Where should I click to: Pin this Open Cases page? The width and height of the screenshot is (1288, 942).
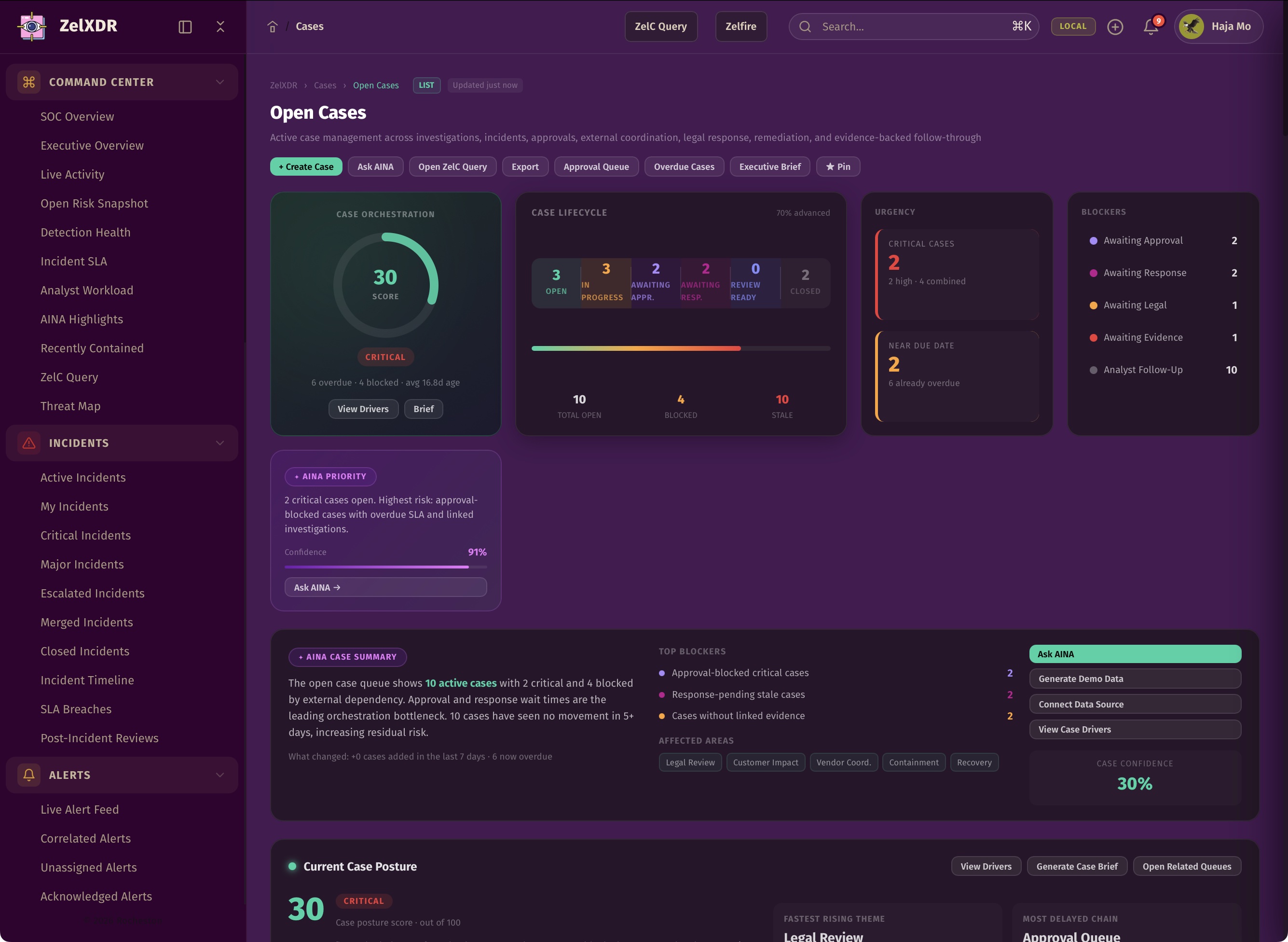(x=838, y=166)
